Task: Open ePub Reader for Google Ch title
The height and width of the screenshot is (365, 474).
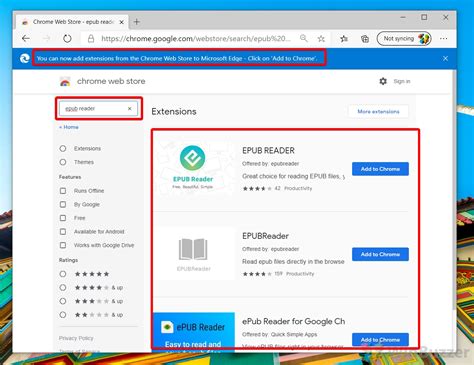Action: click(x=293, y=321)
